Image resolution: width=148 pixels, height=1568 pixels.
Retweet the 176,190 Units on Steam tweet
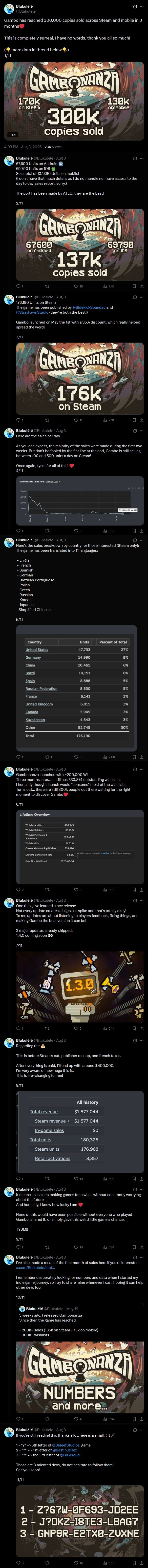[x=47, y=420]
